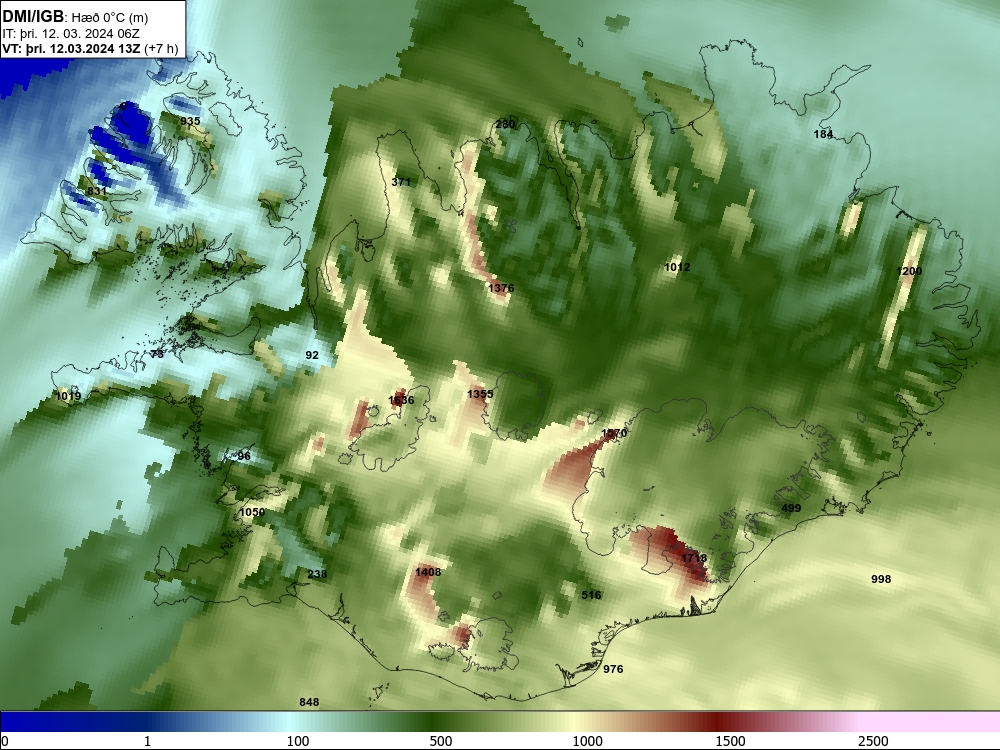Viewport: 1000px width, 750px height.
Task: Click the 371 map label
Action: tap(401, 182)
